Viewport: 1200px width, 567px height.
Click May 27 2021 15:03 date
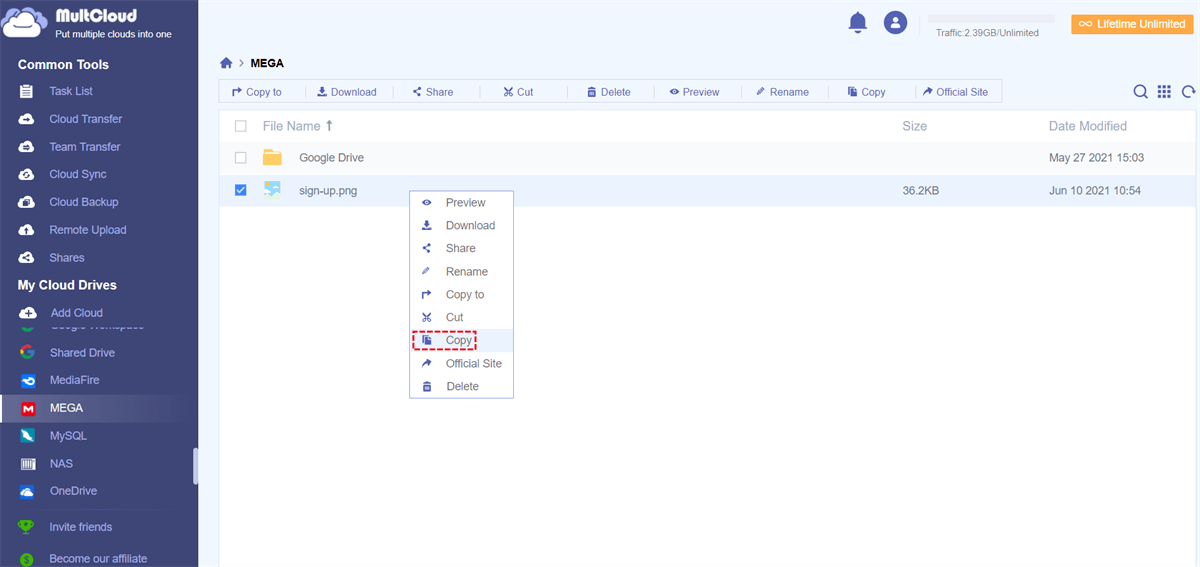click(x=1096, y=158)
